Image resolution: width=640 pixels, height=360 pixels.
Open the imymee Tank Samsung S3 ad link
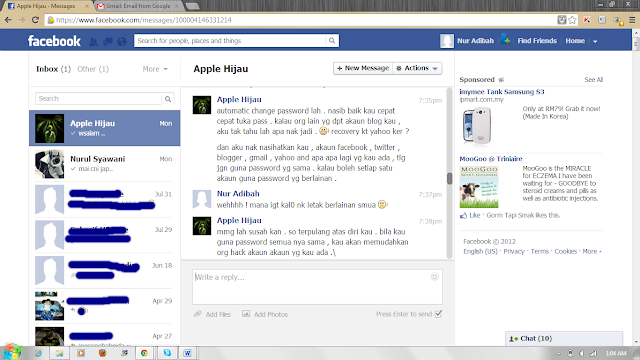point(502,91)
